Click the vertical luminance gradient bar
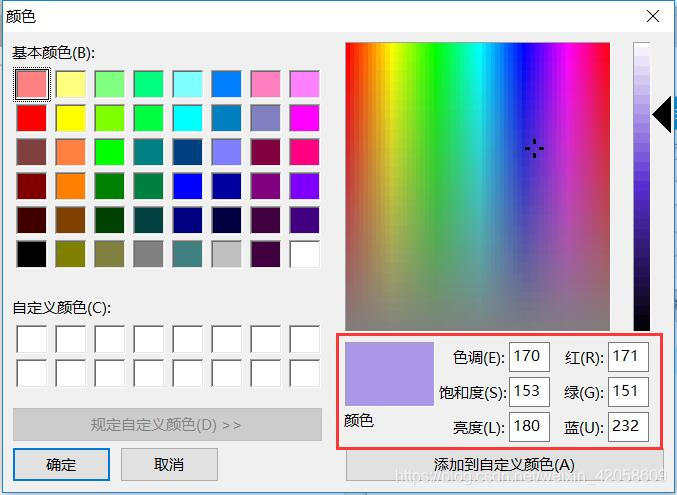 (x=642, y=187)
